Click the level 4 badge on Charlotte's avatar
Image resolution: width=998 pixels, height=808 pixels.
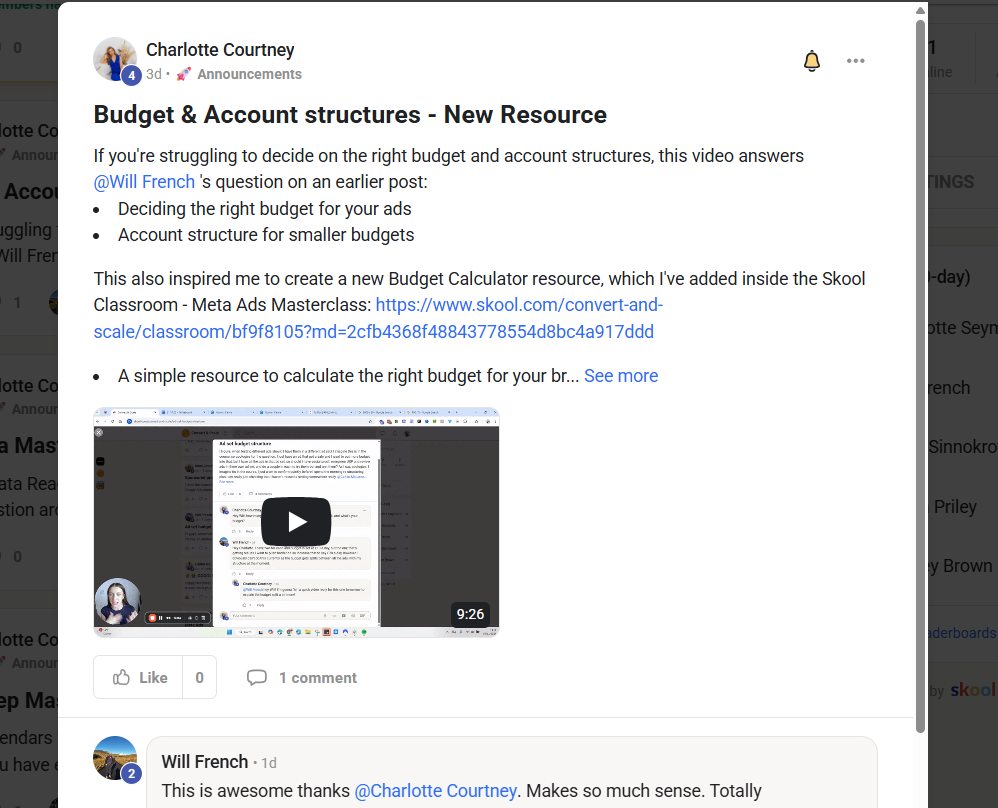tap(131, 75)
